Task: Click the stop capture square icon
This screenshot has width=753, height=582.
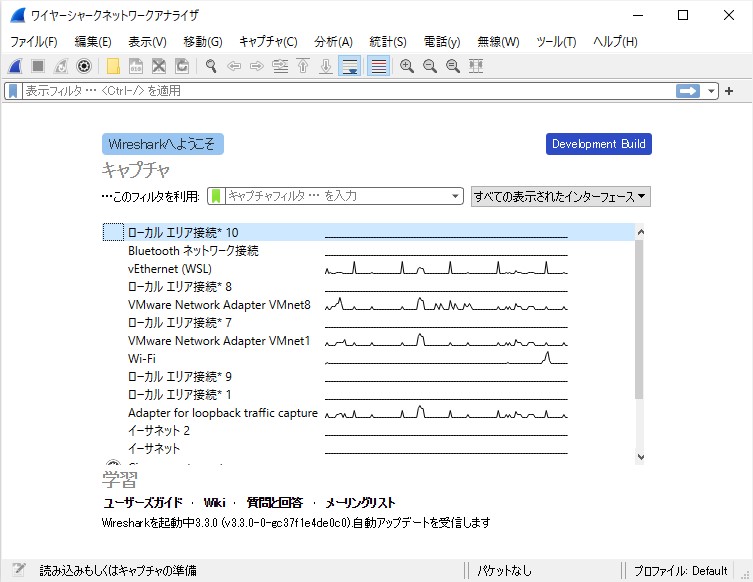Action: point(38,66)
